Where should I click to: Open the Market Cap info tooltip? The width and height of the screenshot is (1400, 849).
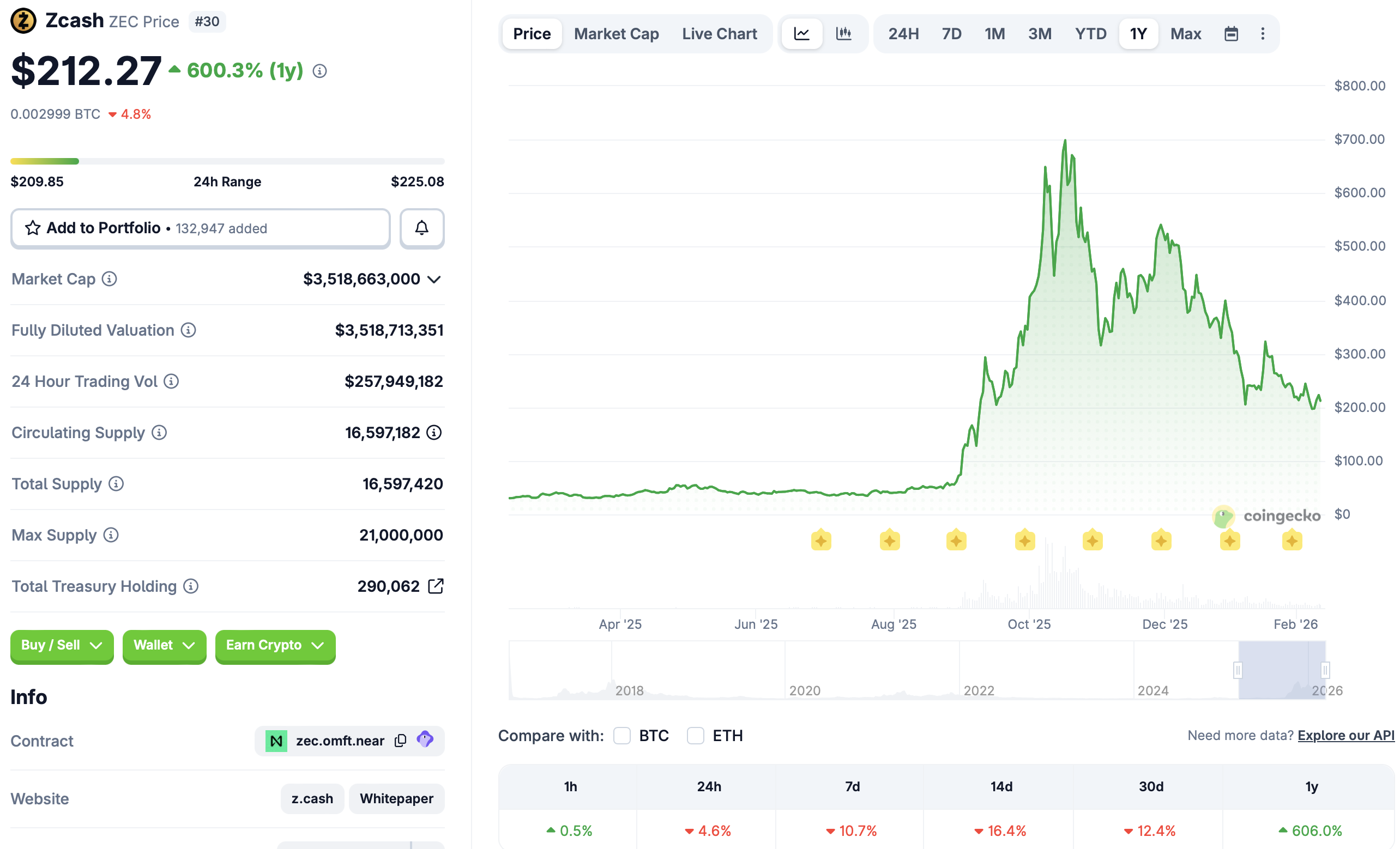pos(108,279)
